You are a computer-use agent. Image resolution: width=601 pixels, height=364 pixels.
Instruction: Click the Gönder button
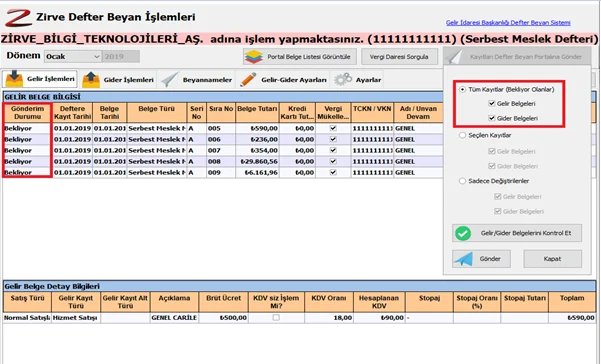(x=481, y=259)
